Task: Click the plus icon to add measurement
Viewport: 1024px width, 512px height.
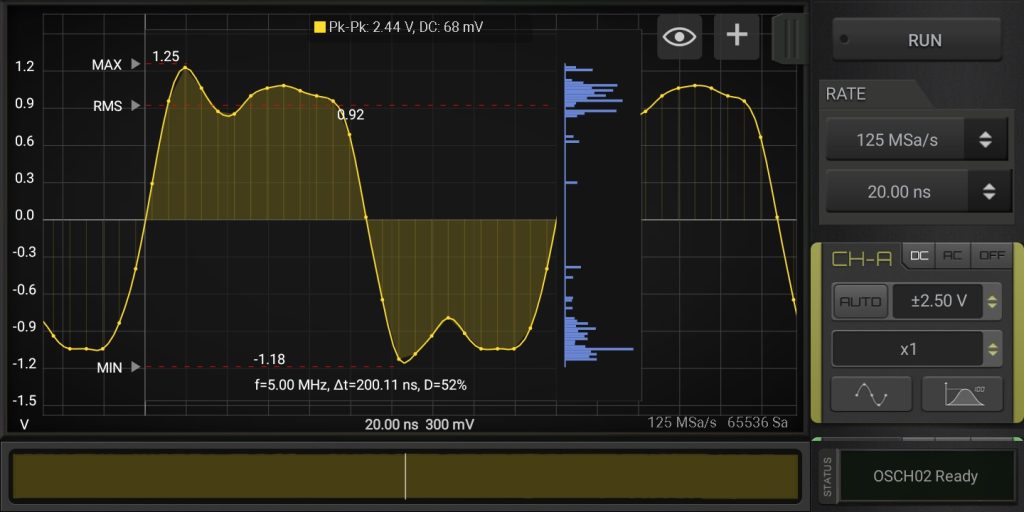Action: pos(737,36)
